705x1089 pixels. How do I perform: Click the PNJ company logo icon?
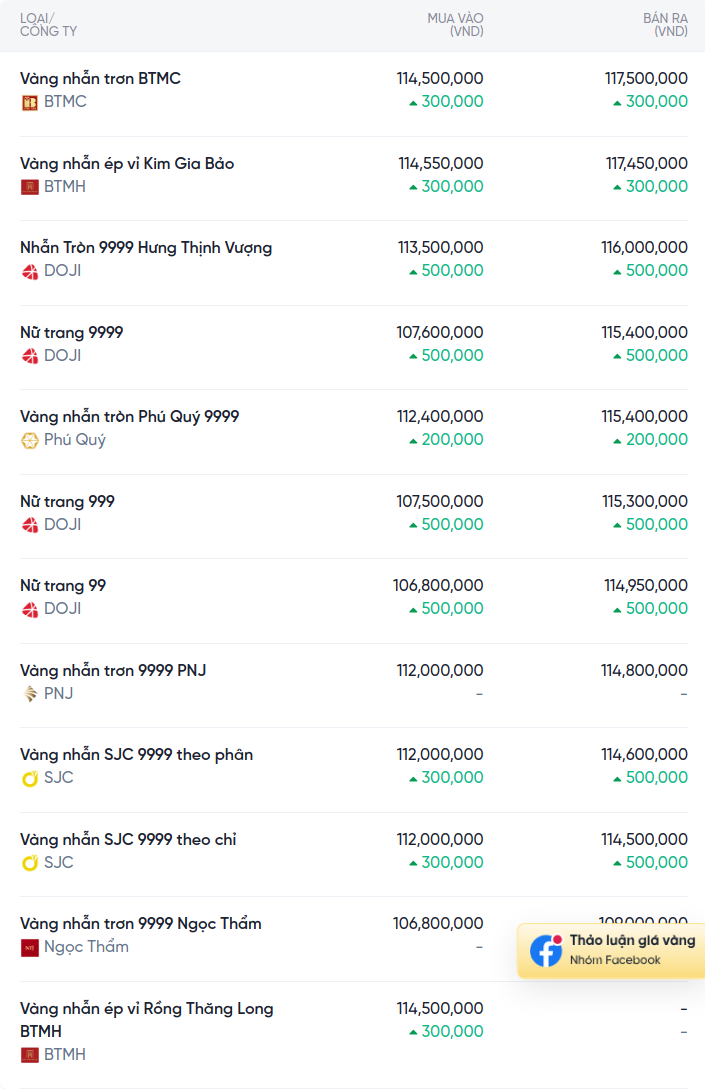30,694
